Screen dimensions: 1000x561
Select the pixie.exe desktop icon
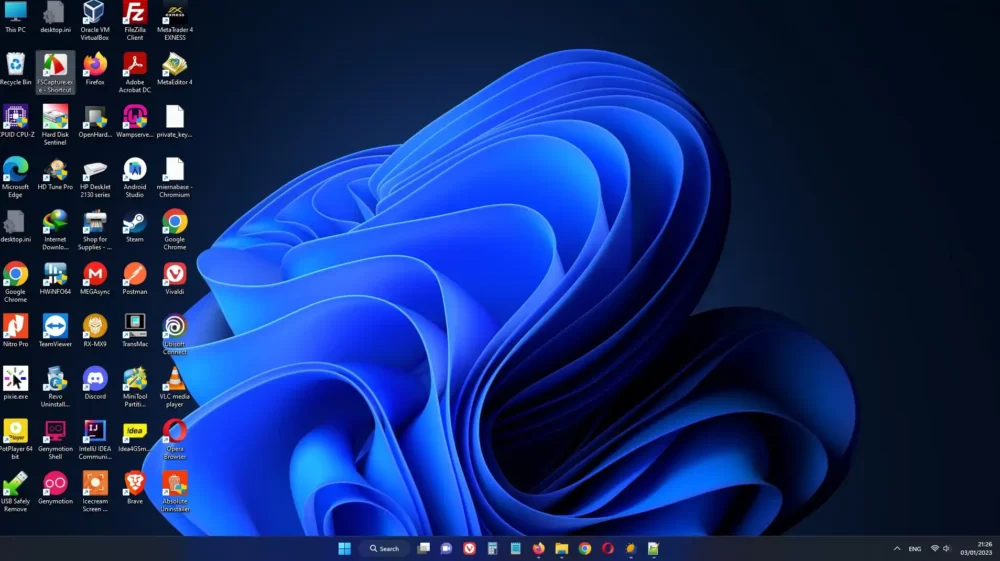pos(15,383)
